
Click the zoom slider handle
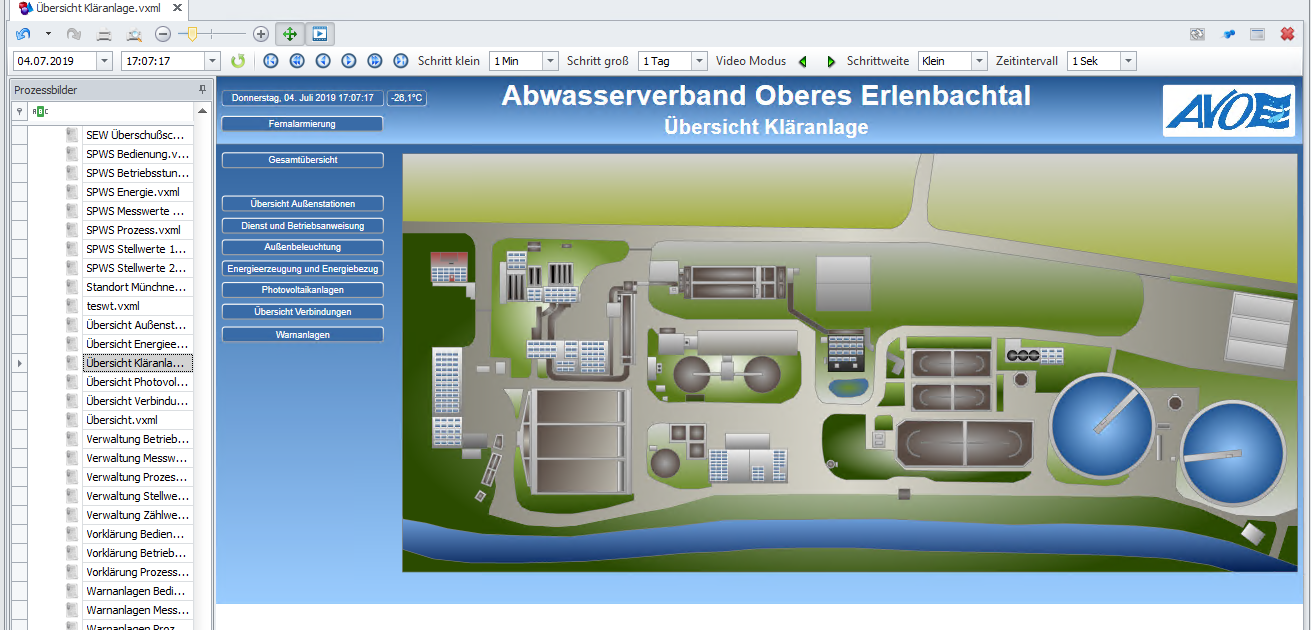point(192,34)
